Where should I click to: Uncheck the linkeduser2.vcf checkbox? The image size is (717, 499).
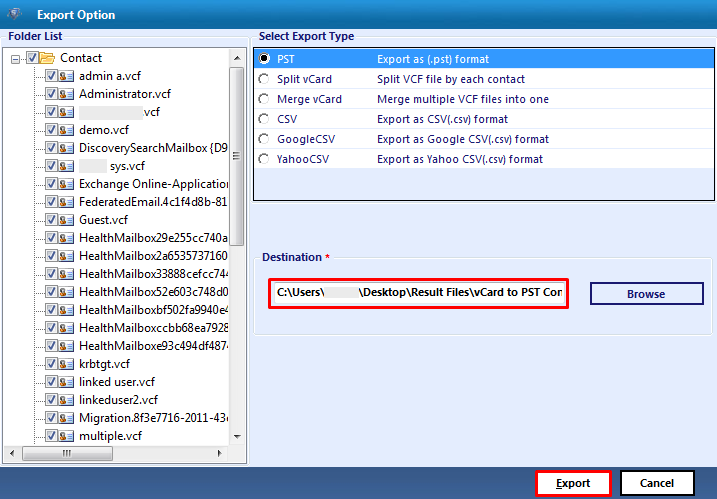[51, 400]
